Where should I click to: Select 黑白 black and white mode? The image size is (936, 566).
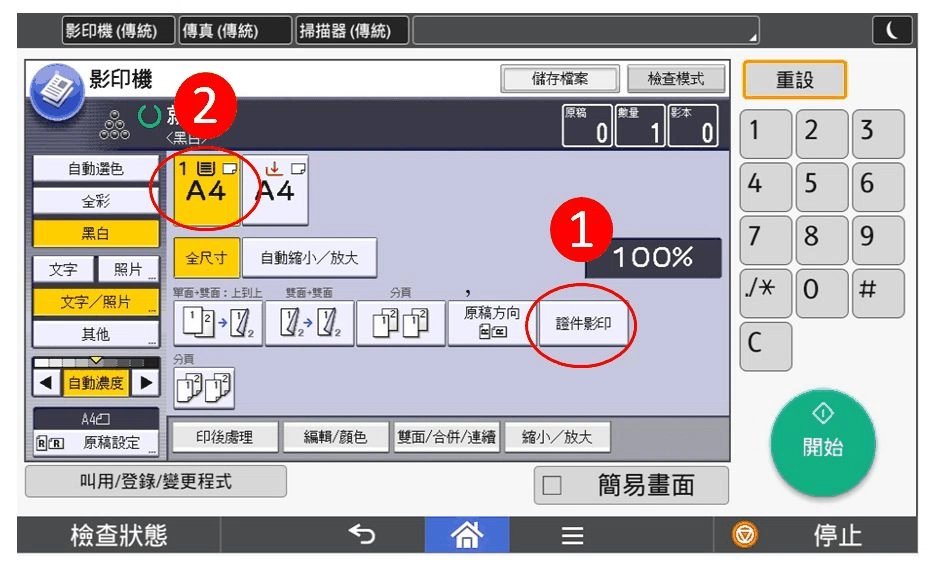click(96, 233)
